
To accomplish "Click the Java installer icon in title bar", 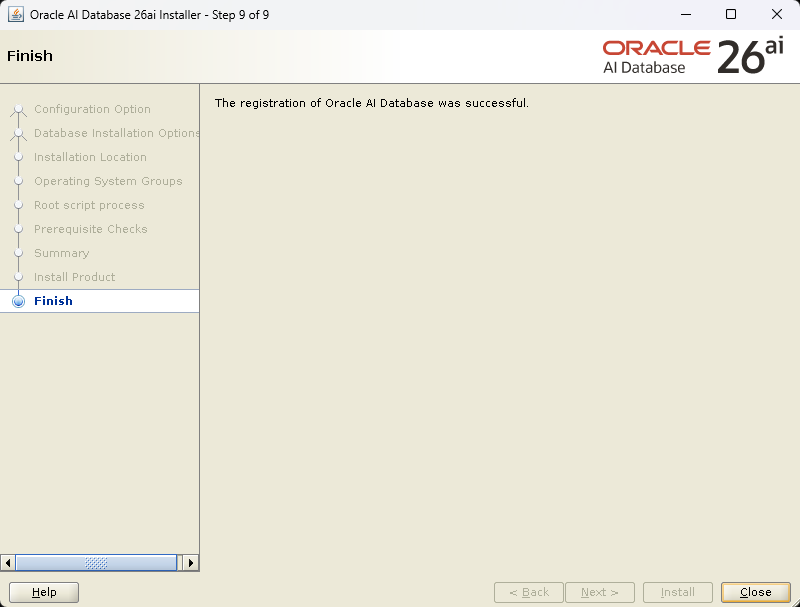I will pos(16,14).
